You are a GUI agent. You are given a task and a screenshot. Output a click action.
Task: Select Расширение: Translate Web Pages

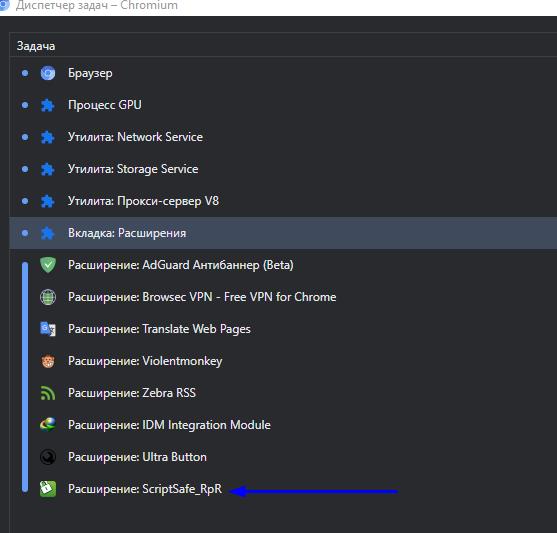(x=283, y=329)
